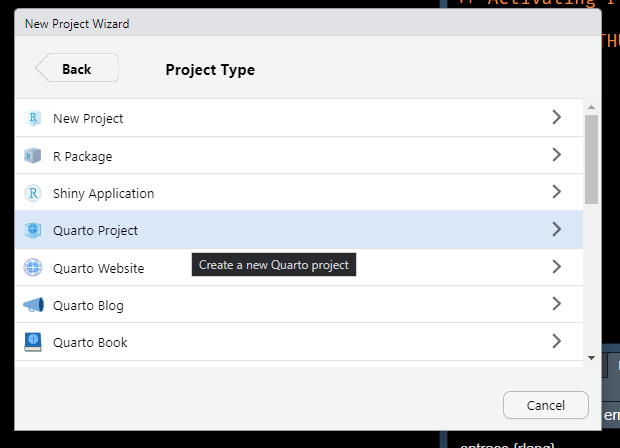Click the Project Type heading

pyautogui.click(x=210, y=70)
